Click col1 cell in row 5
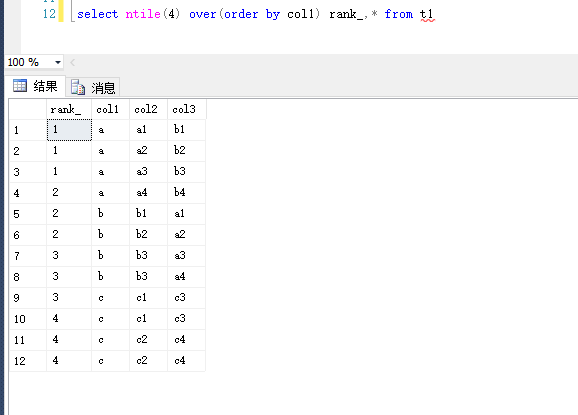 tap(111, 214)
